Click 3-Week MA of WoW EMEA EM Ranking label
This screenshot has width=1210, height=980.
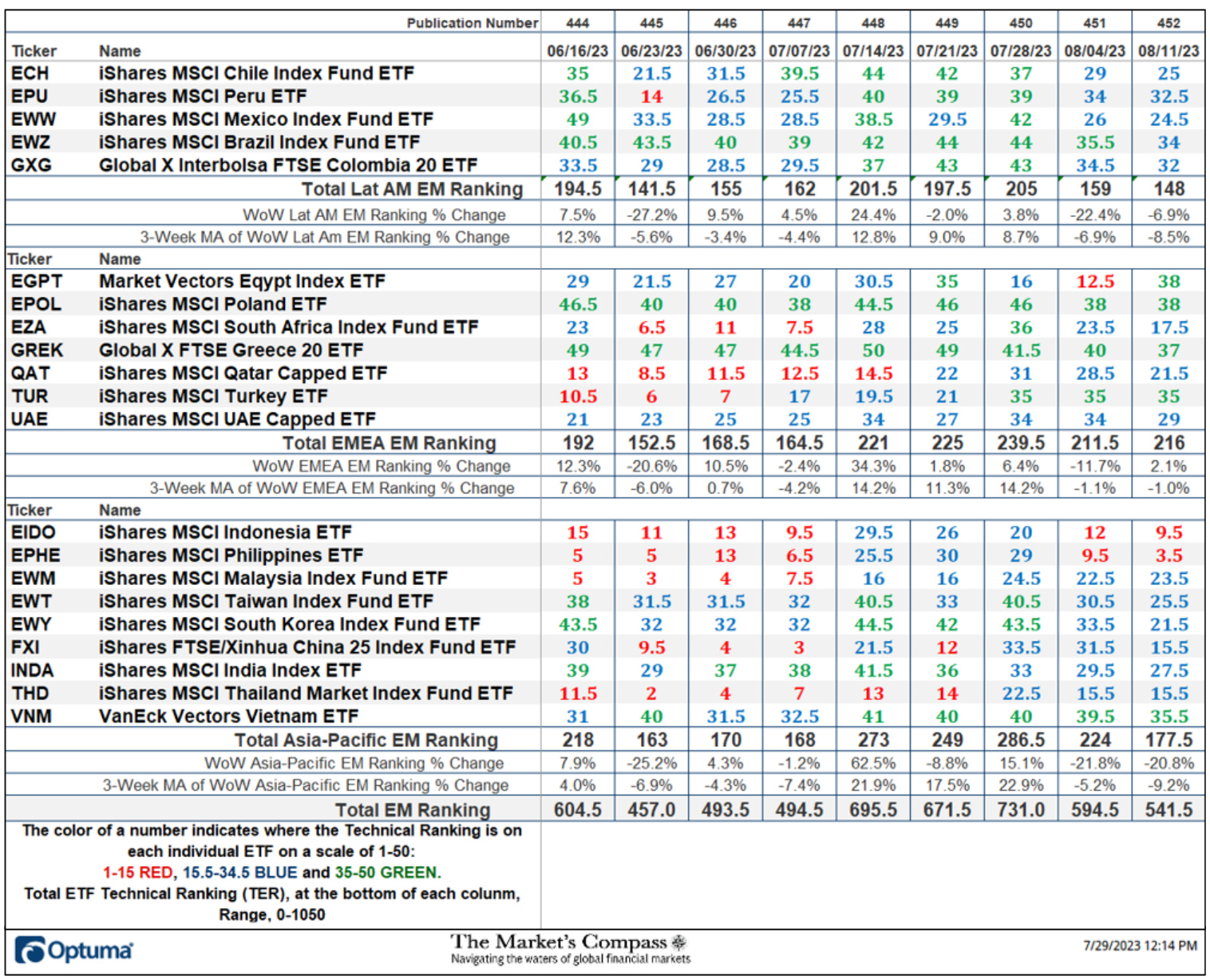332,488
